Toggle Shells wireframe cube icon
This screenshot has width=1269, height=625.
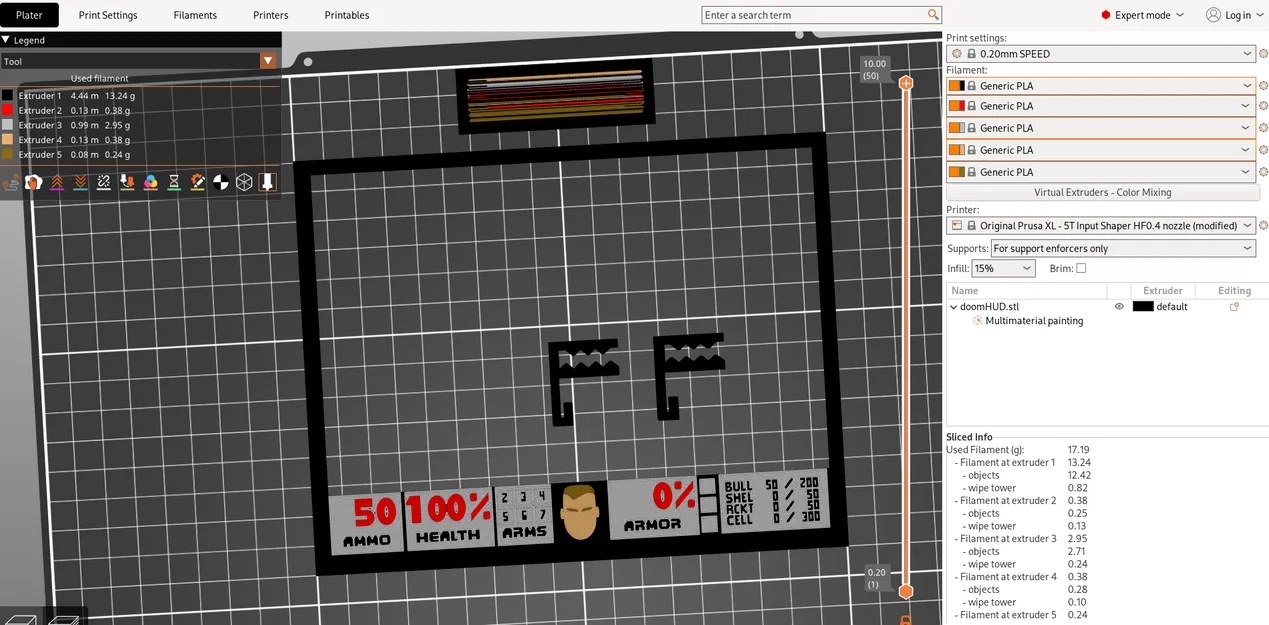244,183
